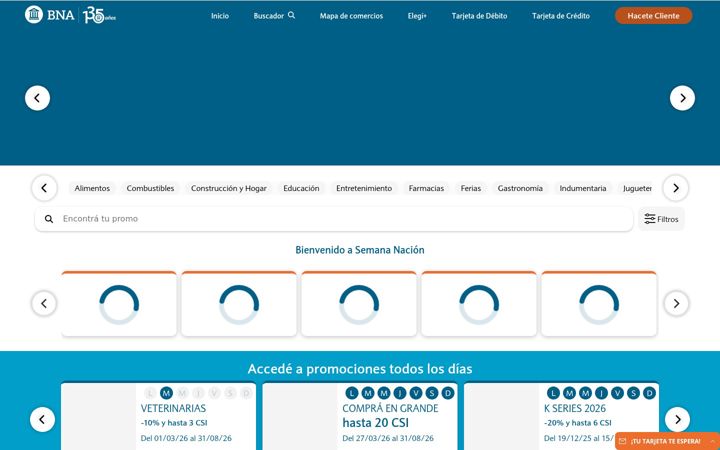Viewport: 720px width, 450px height.
Task: Expand the Tu Tarjeta Te Espera widget chevron
Action: (x=712, y=441)
